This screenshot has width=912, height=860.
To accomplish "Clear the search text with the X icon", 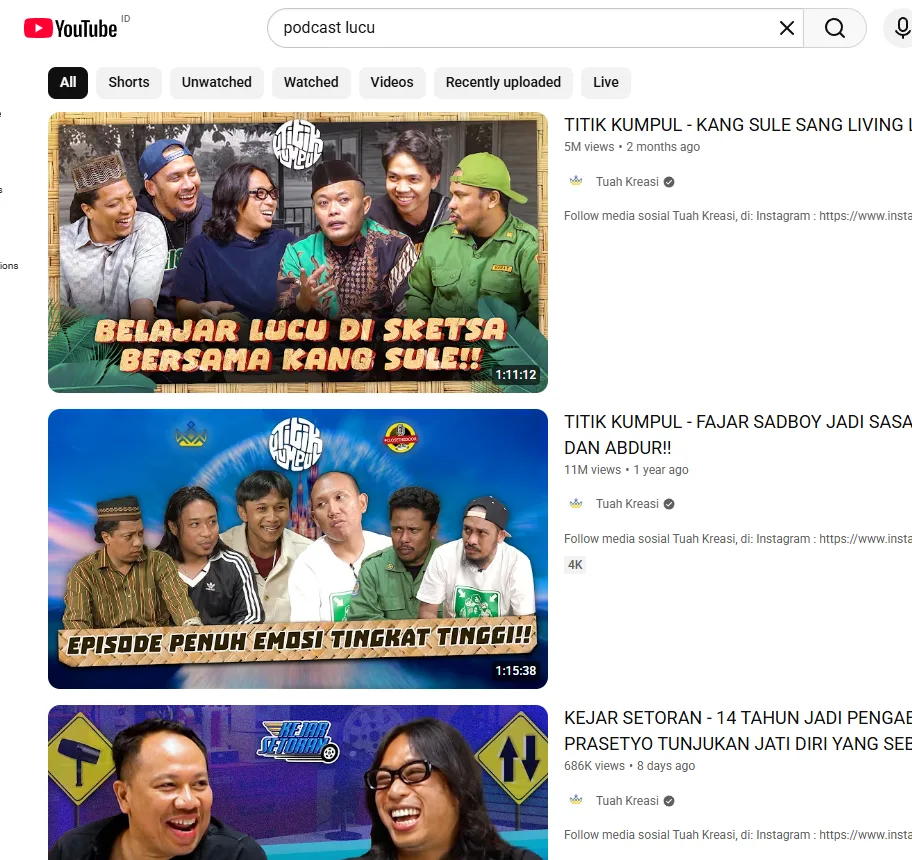I will 786,28.
